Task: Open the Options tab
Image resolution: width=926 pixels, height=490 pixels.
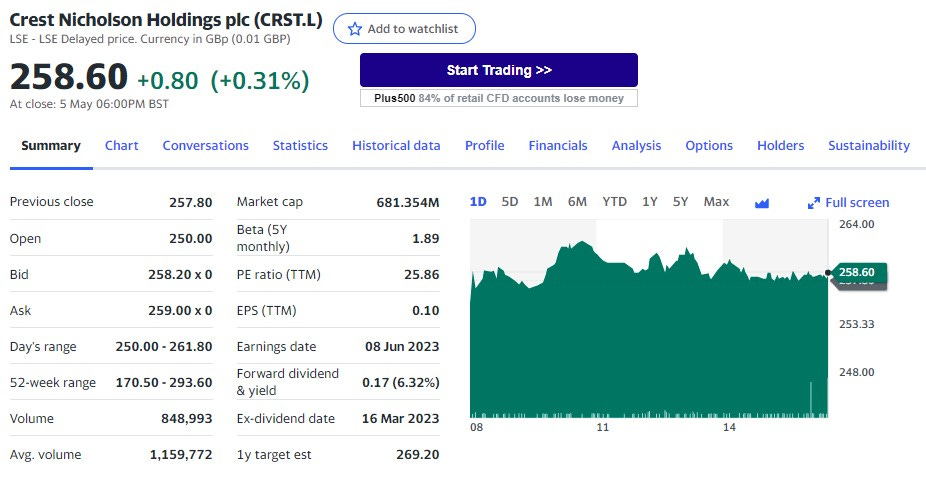Action: pyautogui.click(x=709, y=146)
